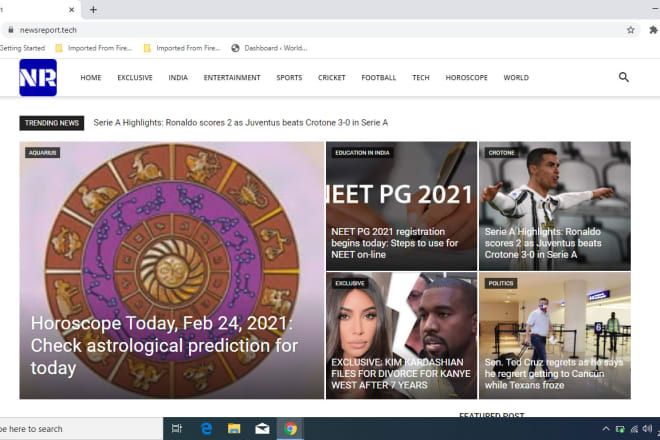Open the Mail app from the taskbar

(262, 429)
